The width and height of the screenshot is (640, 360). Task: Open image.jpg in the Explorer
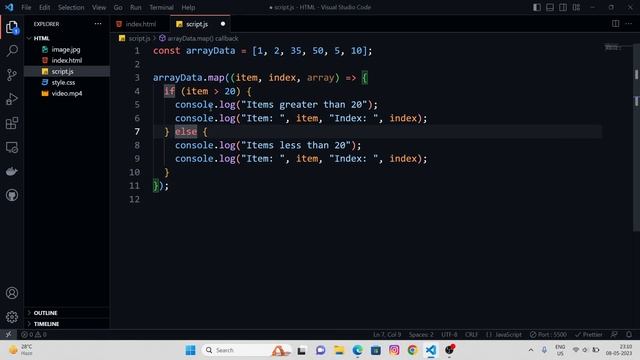click(67, 49)
